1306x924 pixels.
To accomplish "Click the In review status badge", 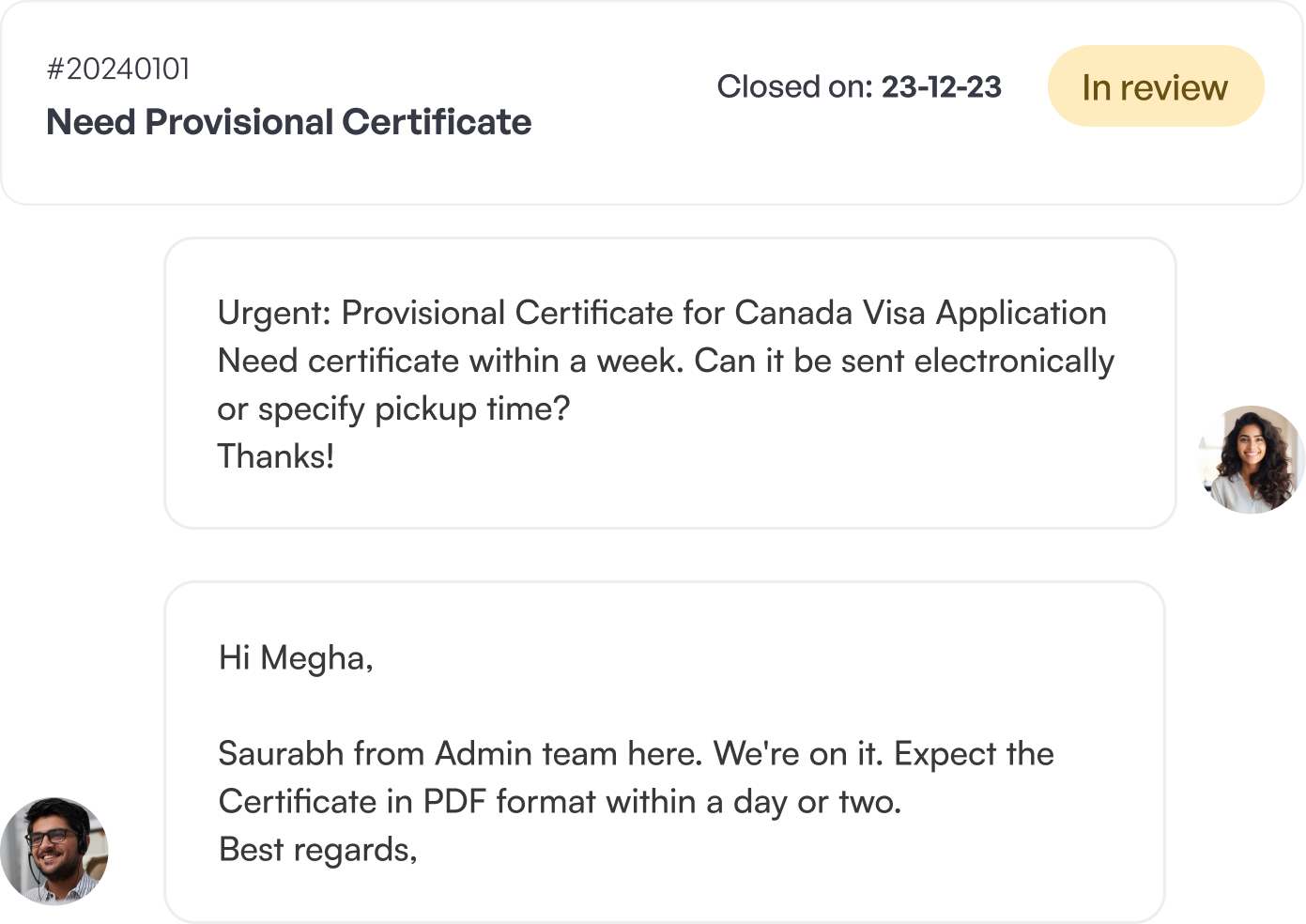I will point(1156,86).
